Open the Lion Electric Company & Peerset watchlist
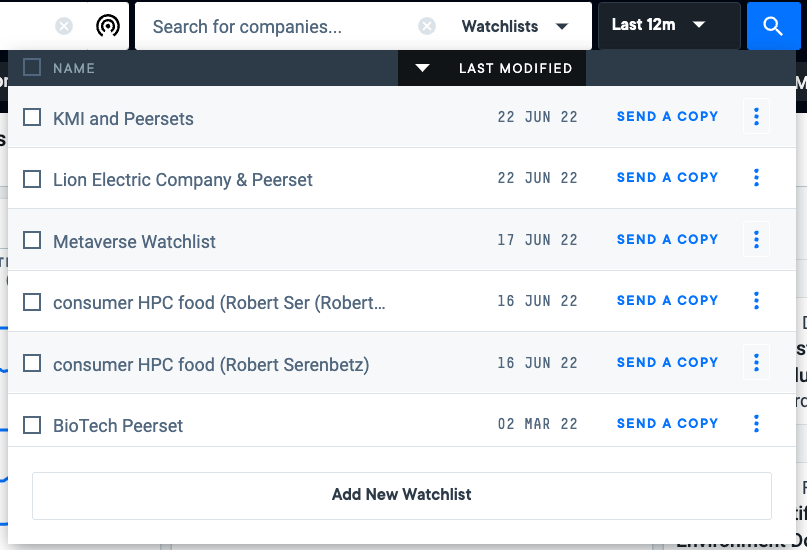Screen dimensions: 807x550 coord(183,180)
